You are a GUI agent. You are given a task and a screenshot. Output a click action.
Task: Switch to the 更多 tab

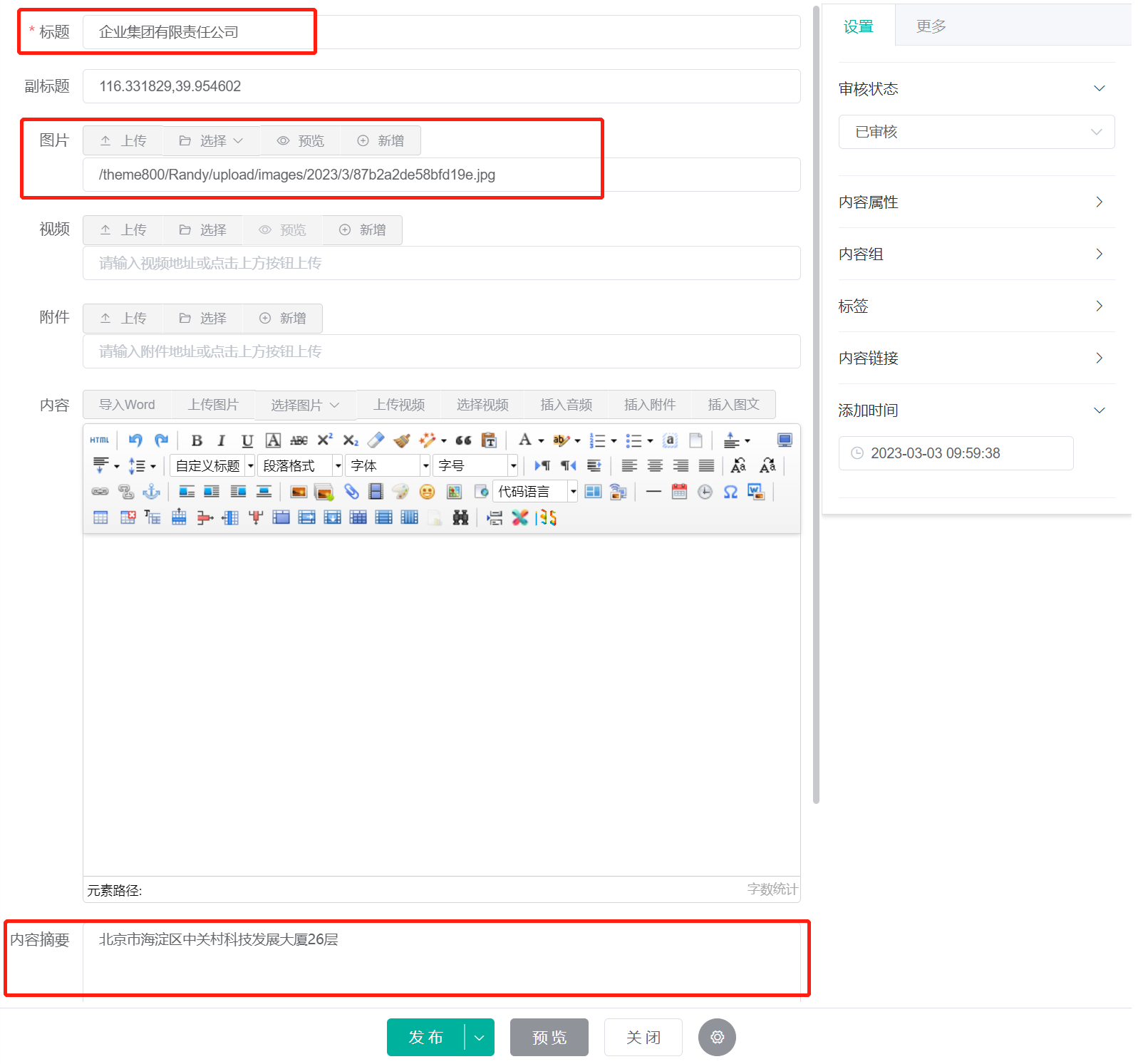pyautogui.click(x=931, y=26)
